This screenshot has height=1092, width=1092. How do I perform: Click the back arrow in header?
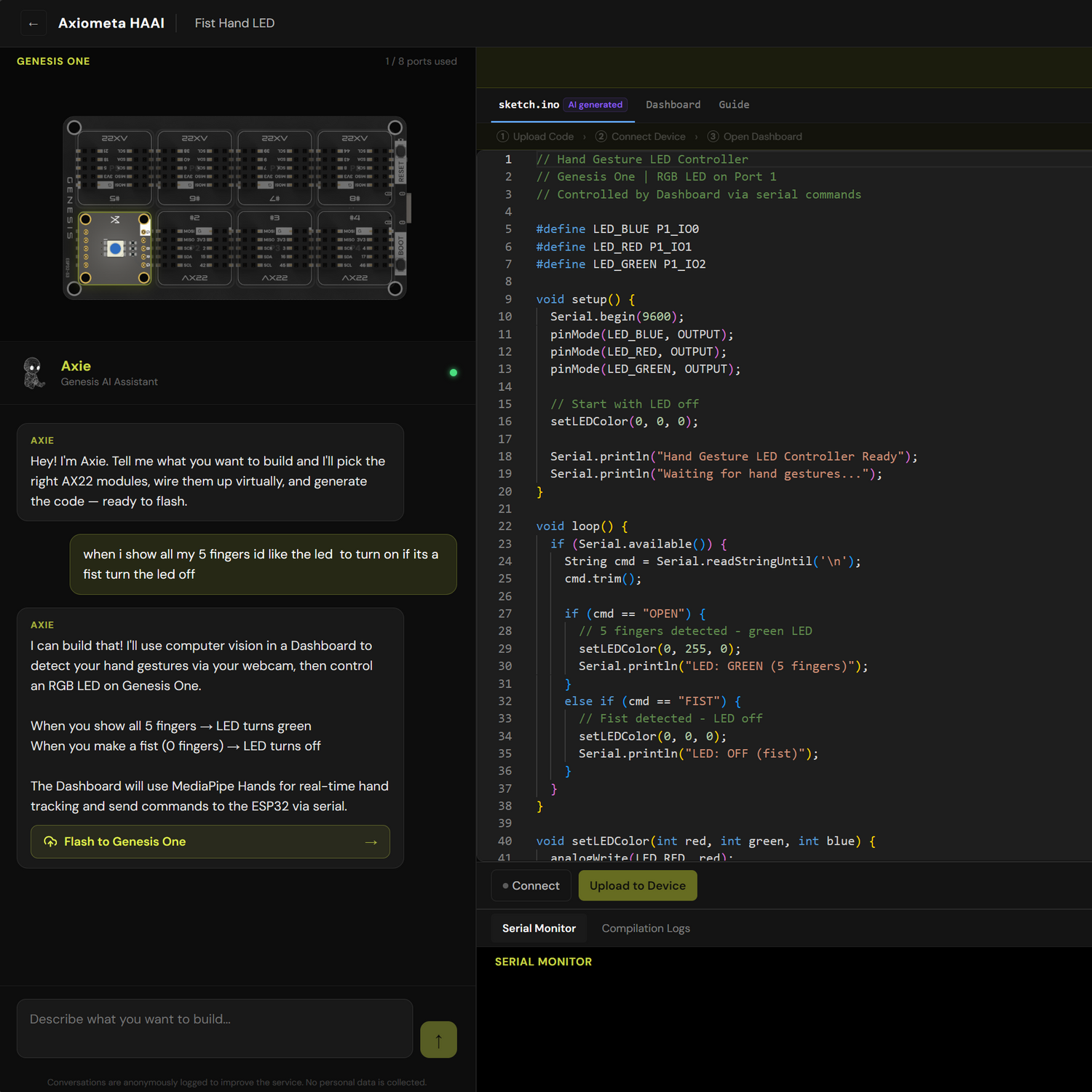pyautogui.click(x=33, y=23)
